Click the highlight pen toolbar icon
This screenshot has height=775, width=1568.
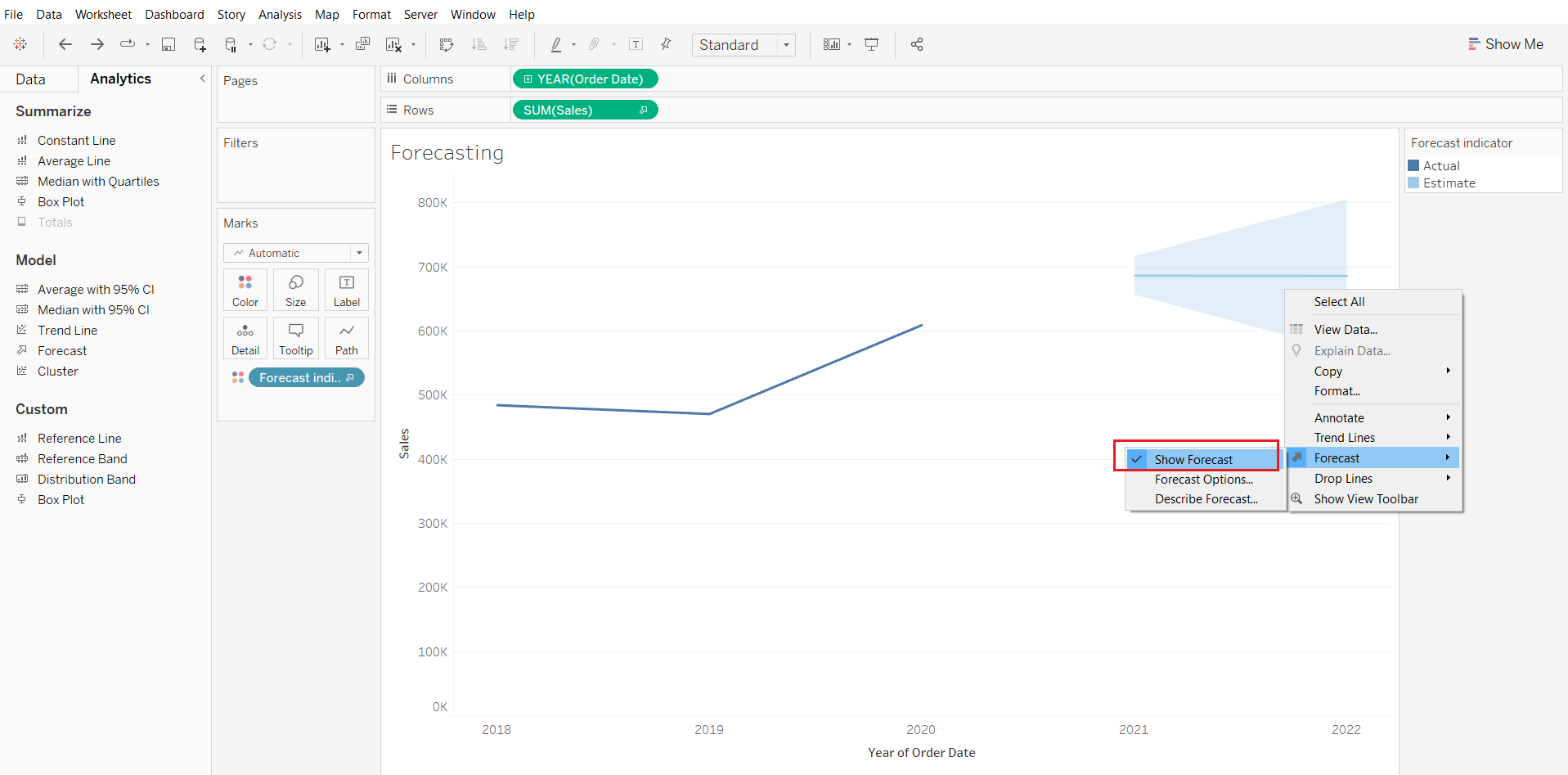point(556,44)
